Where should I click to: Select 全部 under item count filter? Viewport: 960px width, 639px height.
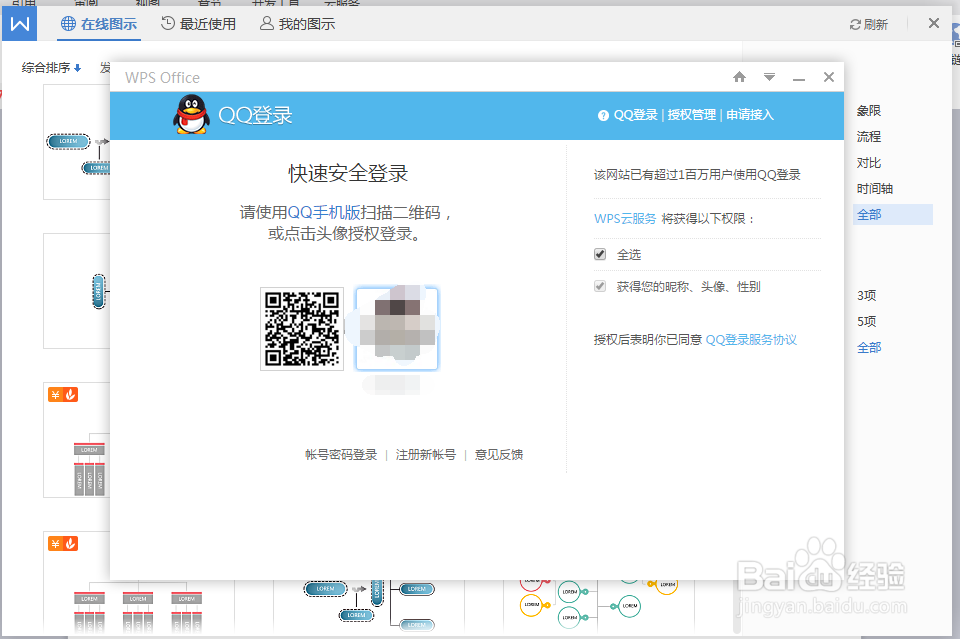[x=869, y=348]
